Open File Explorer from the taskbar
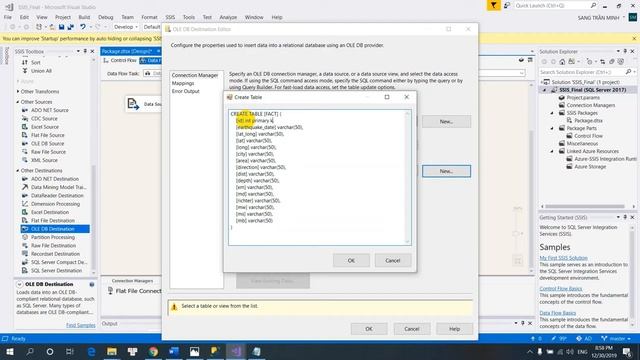The width and height of the screenshot is (640, 360). coord(112,351)
